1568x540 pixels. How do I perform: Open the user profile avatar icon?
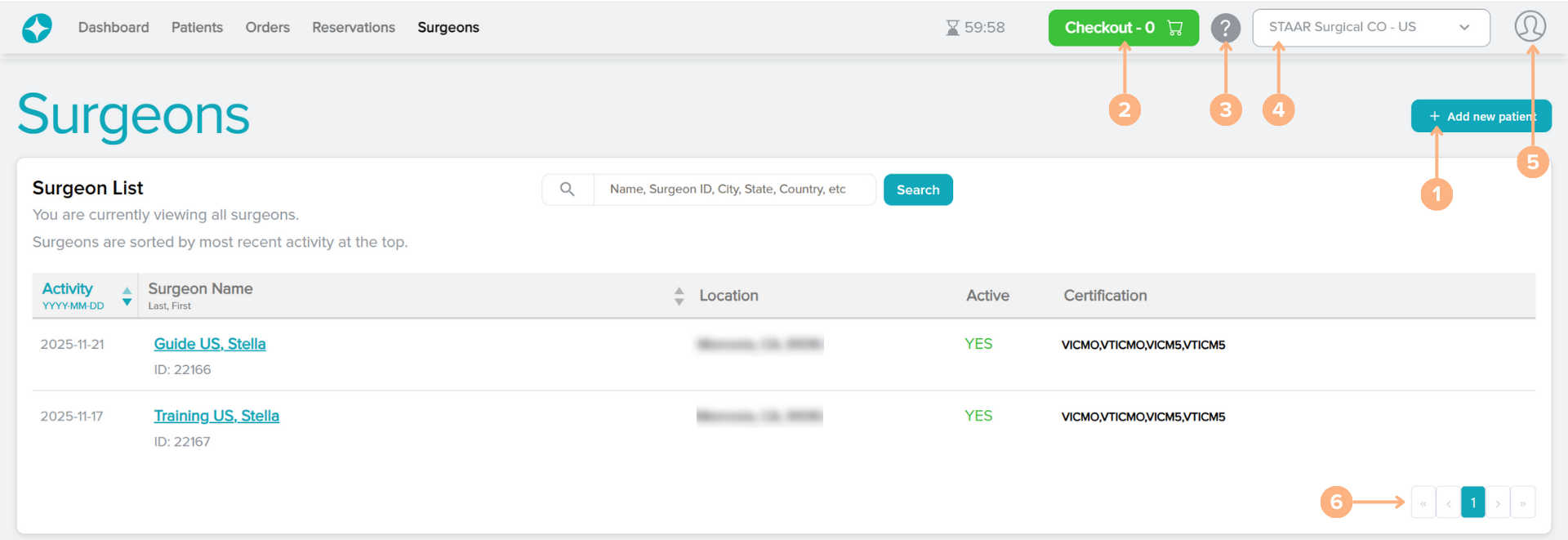coord(1530,26)
